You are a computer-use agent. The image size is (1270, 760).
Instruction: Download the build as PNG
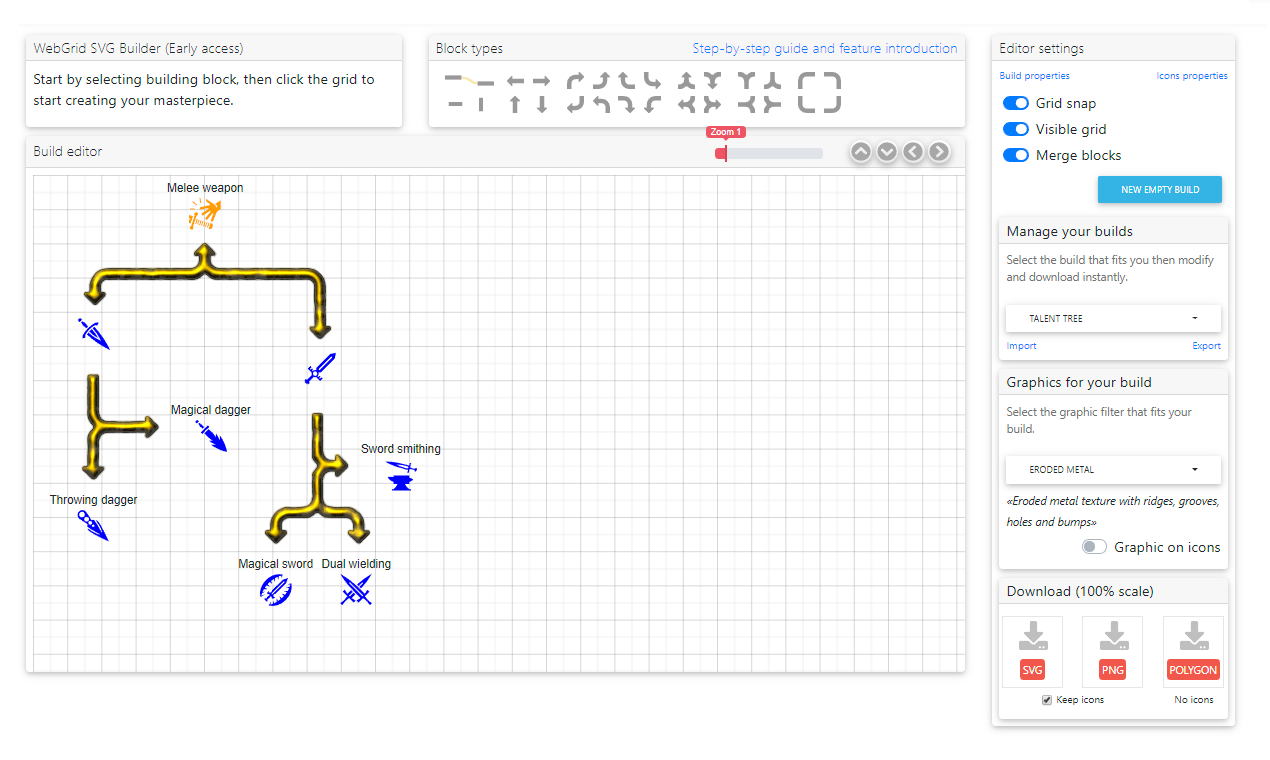(x=1112, y=670)
